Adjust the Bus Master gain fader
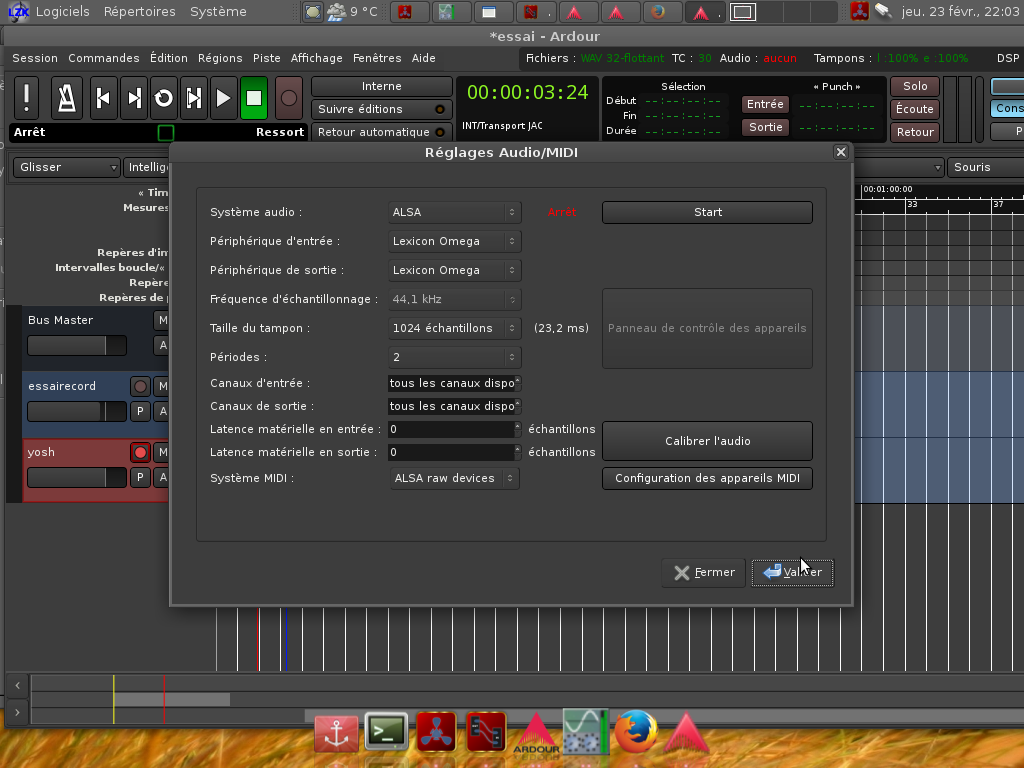This screenshot has height=768, width=1024. pos(76,345)
